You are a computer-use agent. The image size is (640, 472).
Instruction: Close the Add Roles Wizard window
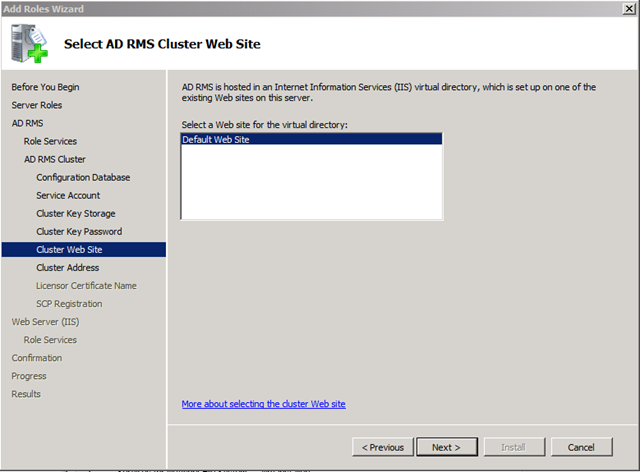(x=629, y=9)
